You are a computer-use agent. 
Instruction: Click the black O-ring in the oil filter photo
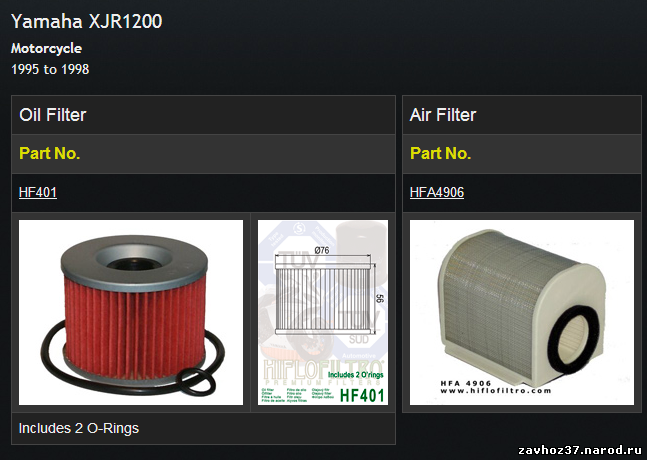(x=200, y=381)
